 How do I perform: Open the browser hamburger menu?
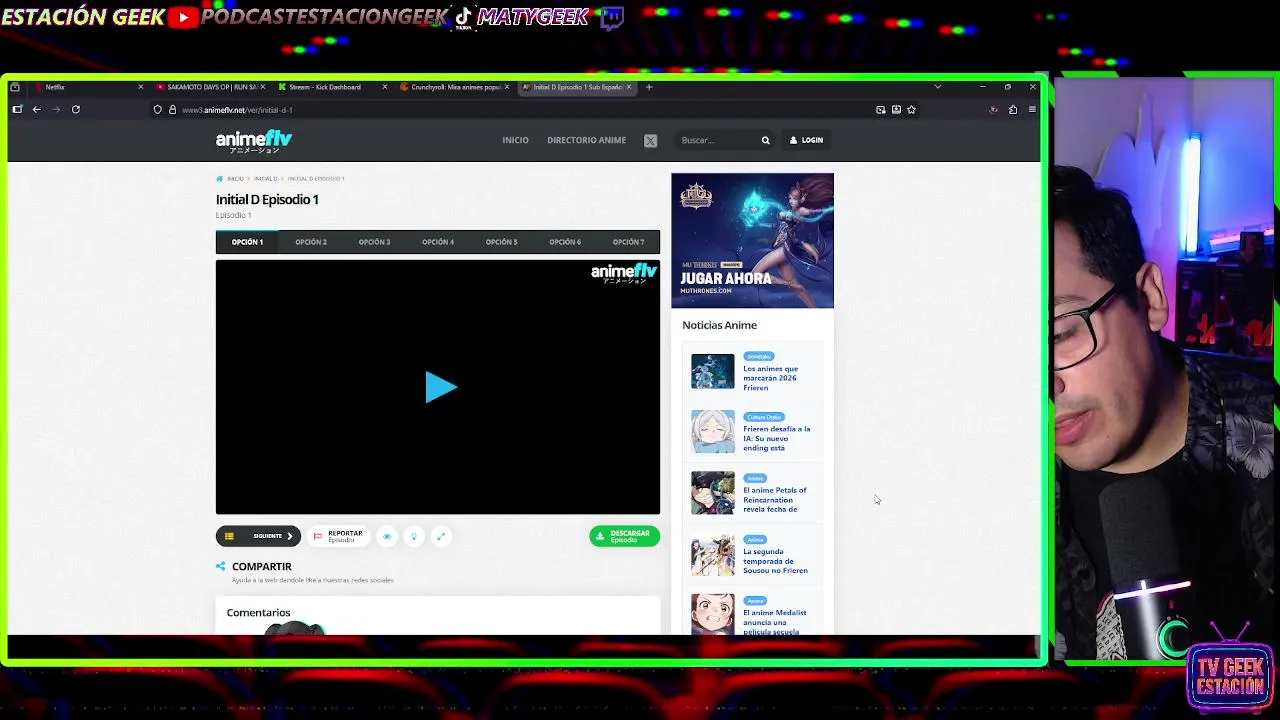point(1032,110)
